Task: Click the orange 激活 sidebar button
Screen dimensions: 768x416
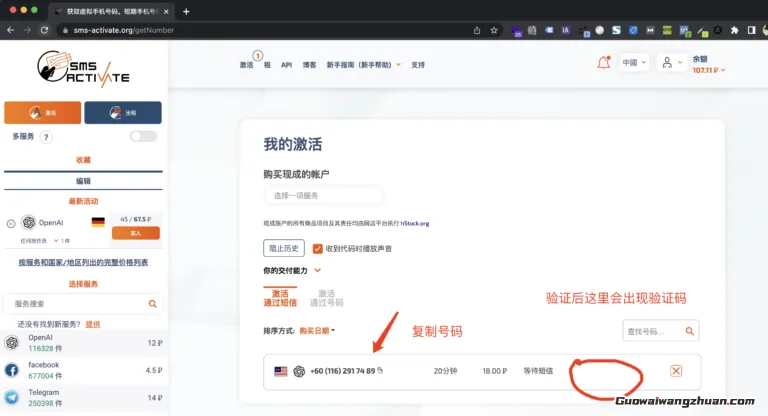Action: [x=43, y=113]
